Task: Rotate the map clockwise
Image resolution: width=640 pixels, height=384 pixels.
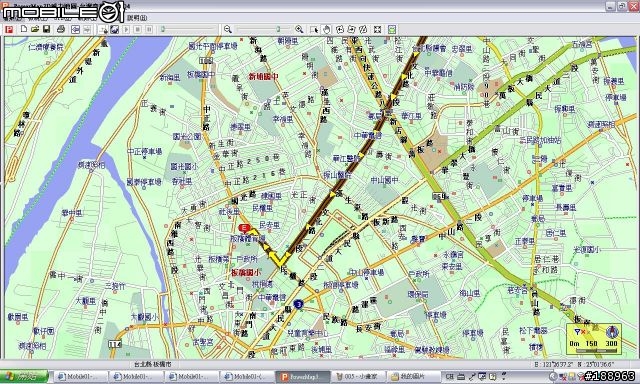Action: 351,29
